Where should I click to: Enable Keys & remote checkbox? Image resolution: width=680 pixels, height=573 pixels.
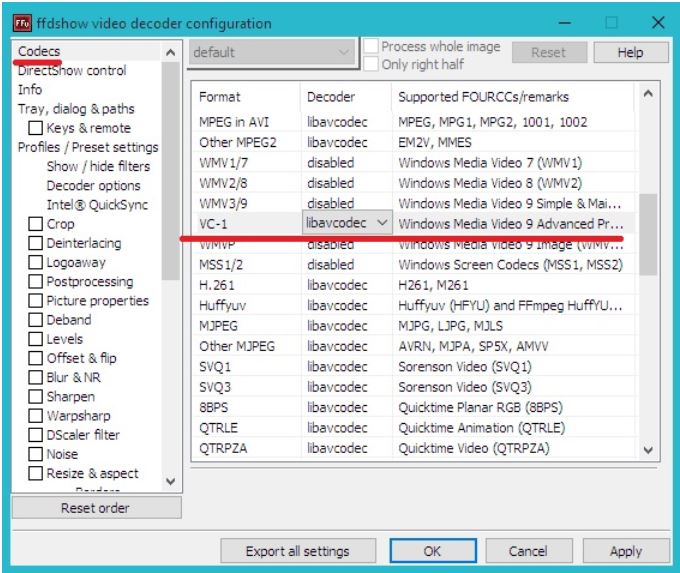tap(35, 128)
